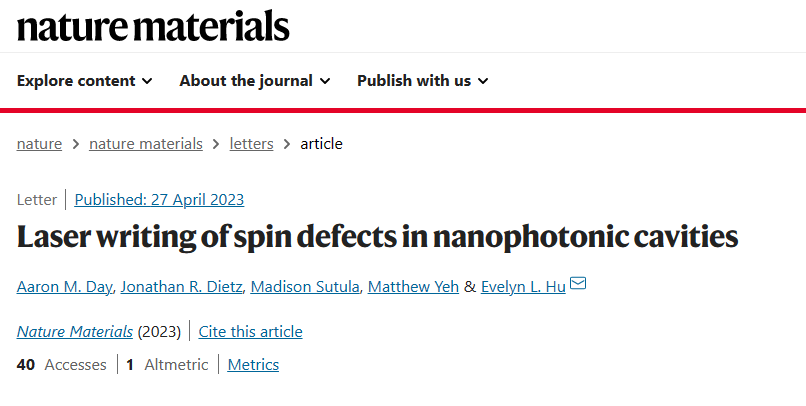The image size is (806, 406).
Task: Click the envelope icon beside Evelyn L. Hu
Action: (578, 283)
